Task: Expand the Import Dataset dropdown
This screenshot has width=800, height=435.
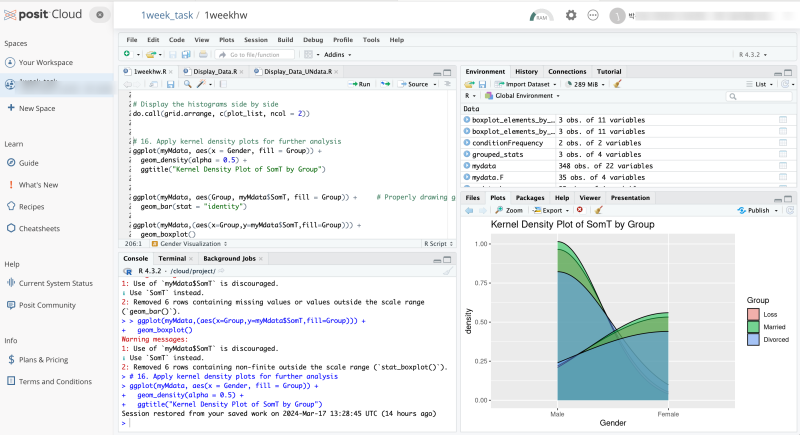Action: tap(526, 84)
